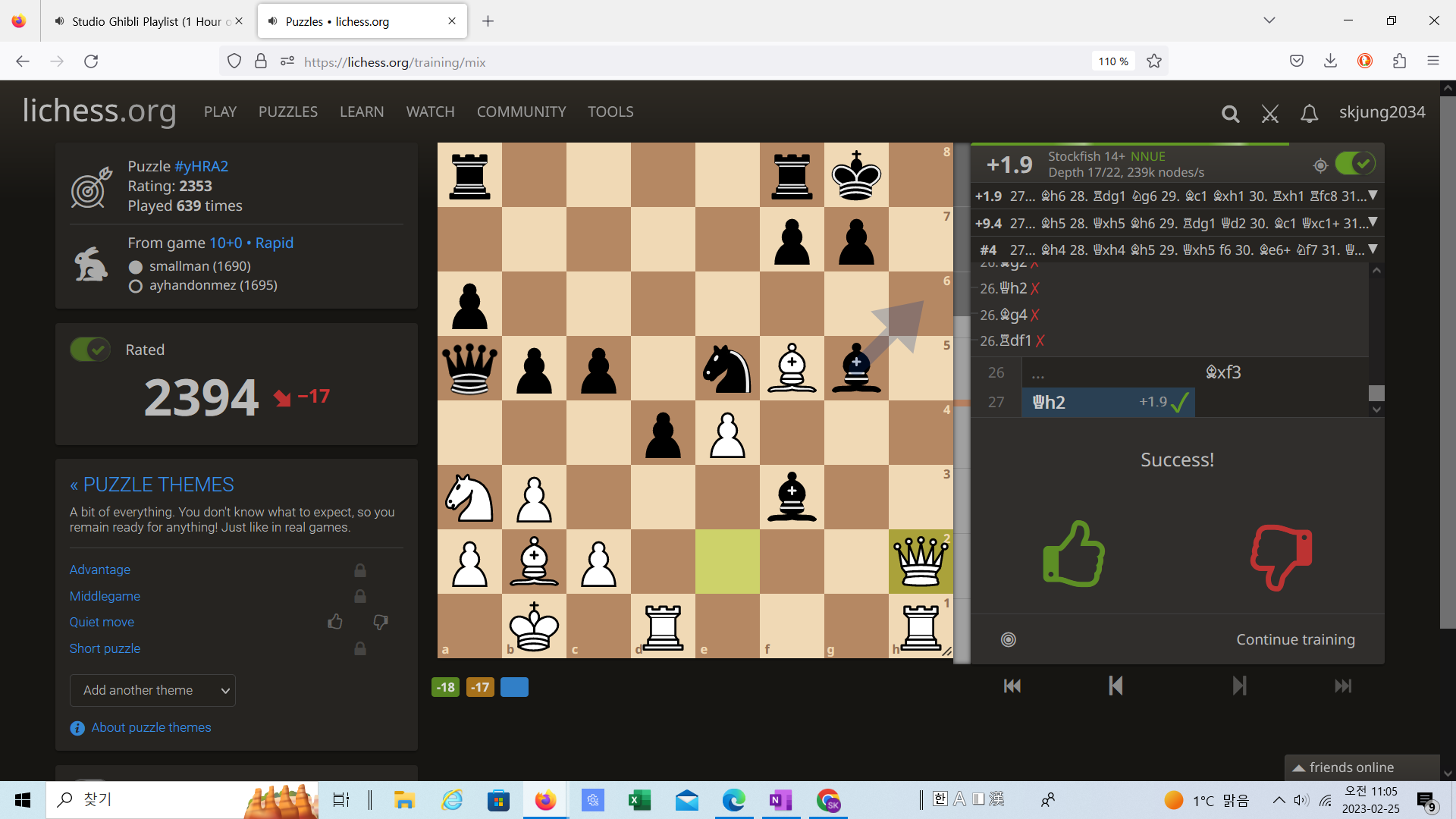Viewport: 1456px width, 819px height.
Task: Bookmark this page with the star icon
Action: [x=1154, y=61]
